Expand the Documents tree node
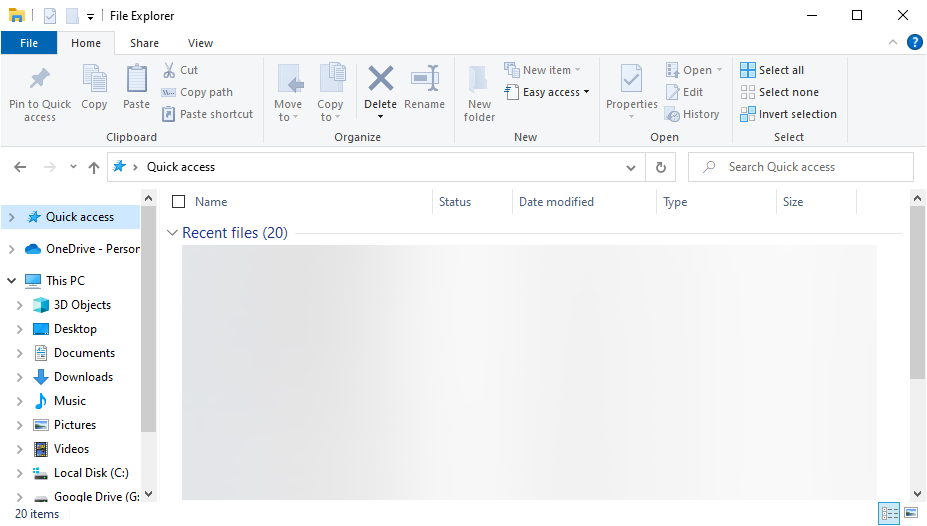This screenshot has width=927, height=526. tap(19, 353)
